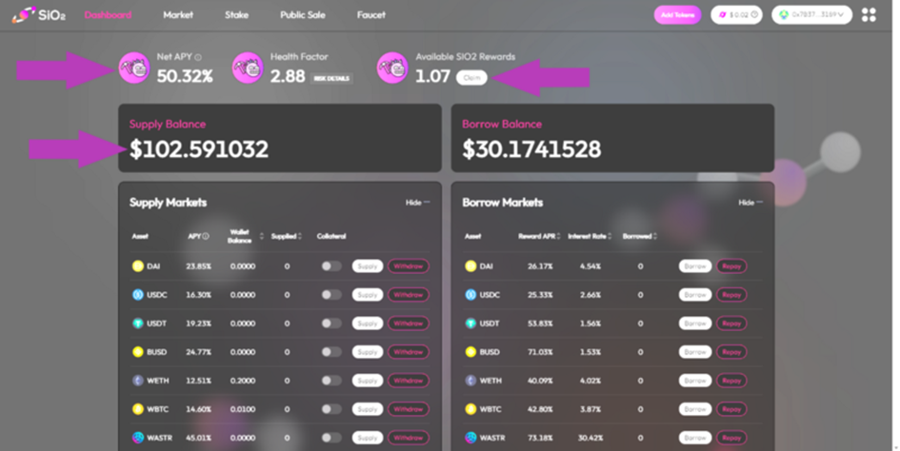Click the DAI coin icon in Supply Markets
The image size is (900, 451).
coord(138,267)
